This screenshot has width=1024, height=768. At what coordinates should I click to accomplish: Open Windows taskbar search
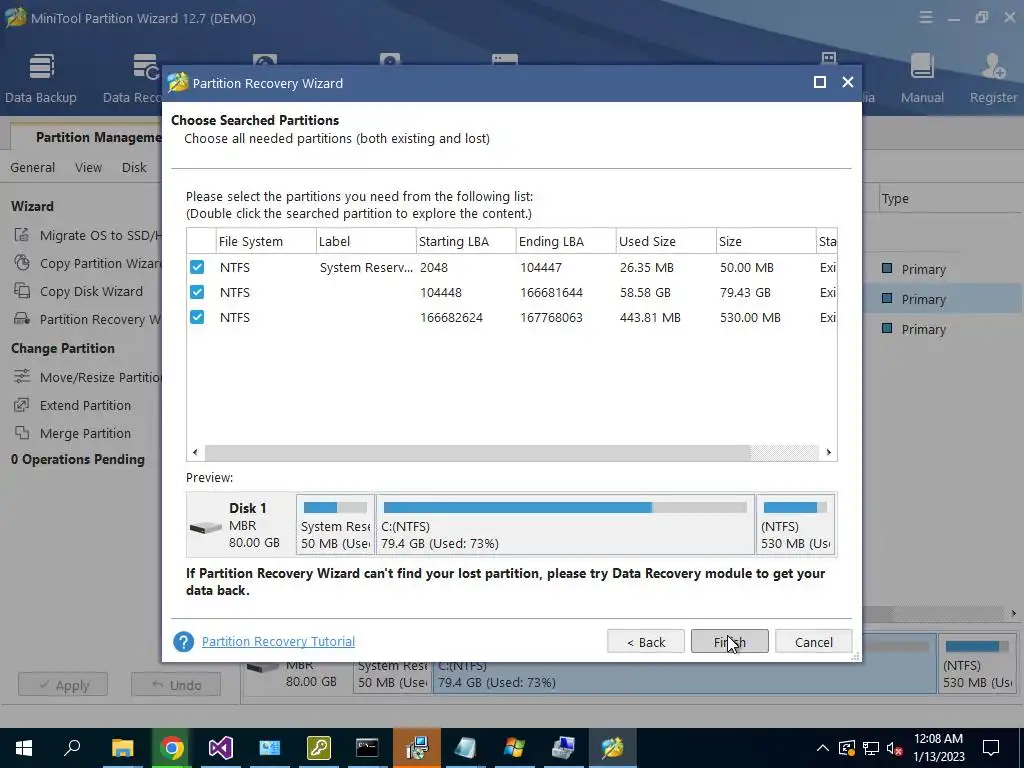[72, 748]
